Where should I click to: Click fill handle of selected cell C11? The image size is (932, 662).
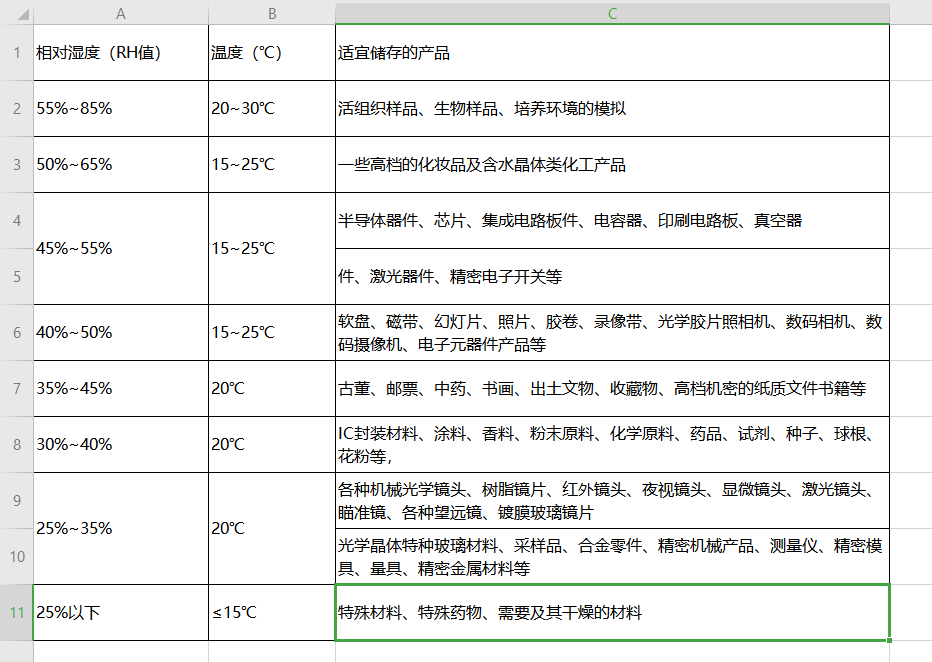pyautogui.click(x=889, y=640)
